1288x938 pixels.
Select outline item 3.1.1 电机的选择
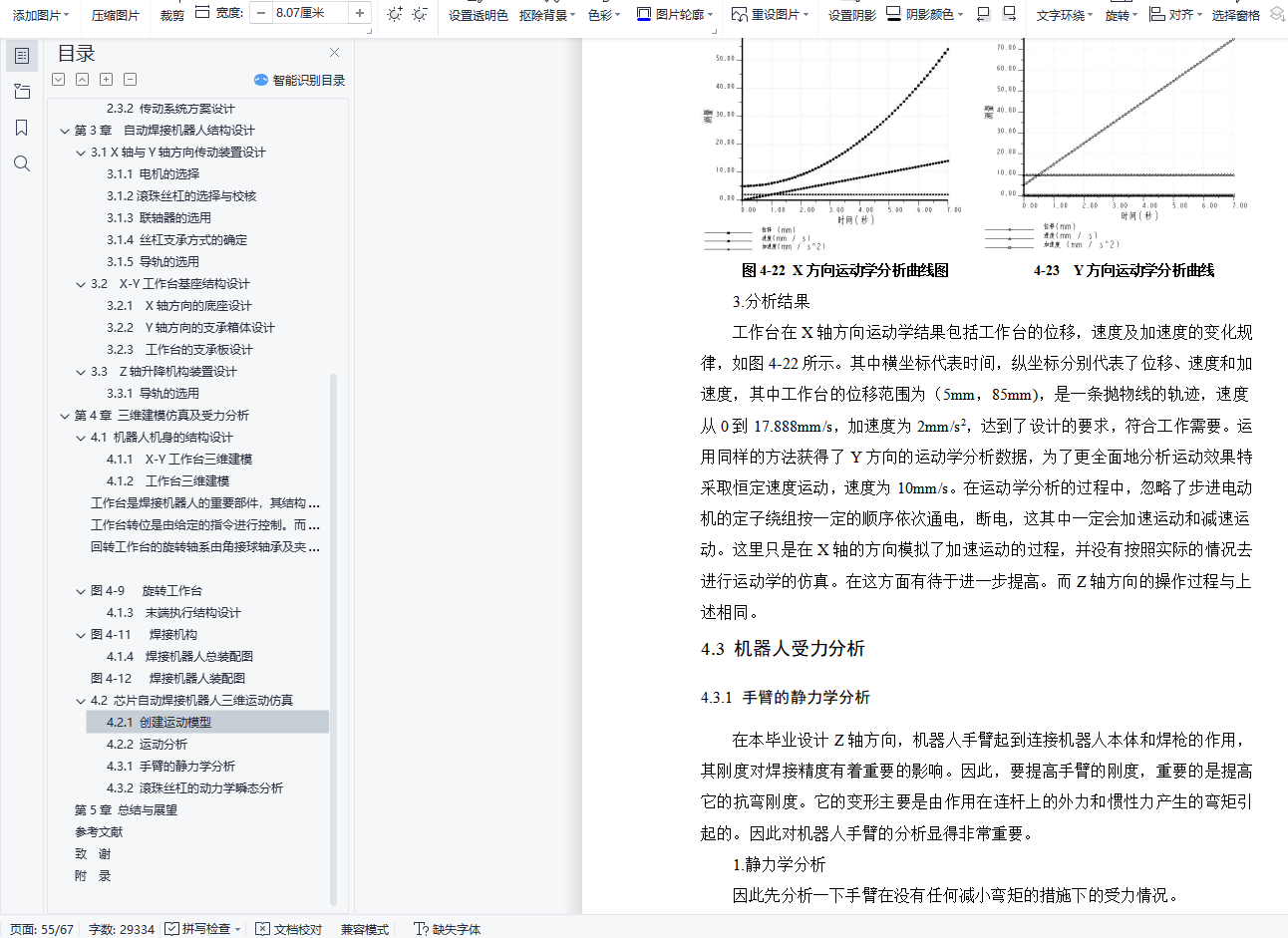point(154,174)
